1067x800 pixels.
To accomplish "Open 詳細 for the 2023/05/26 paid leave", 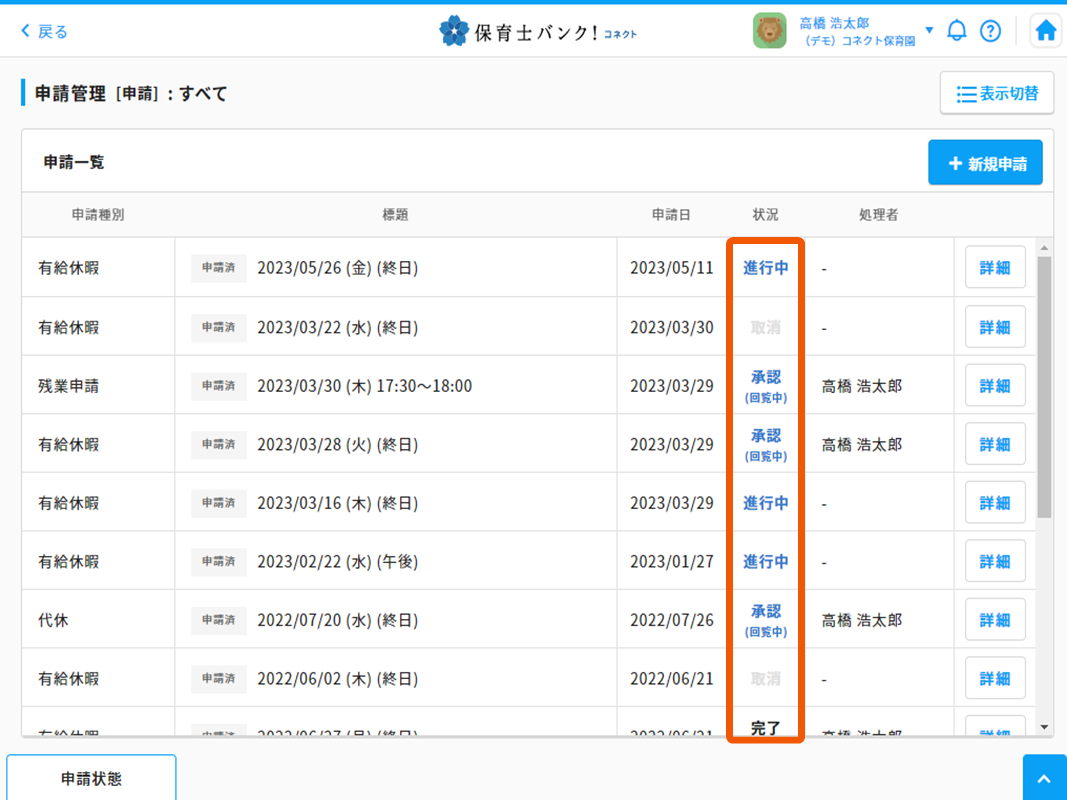I will [994, 268].
